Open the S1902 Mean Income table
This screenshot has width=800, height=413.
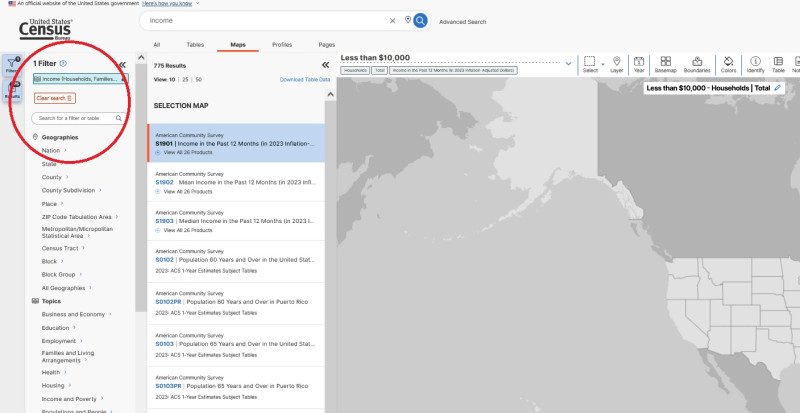click(x=236, y=182)
